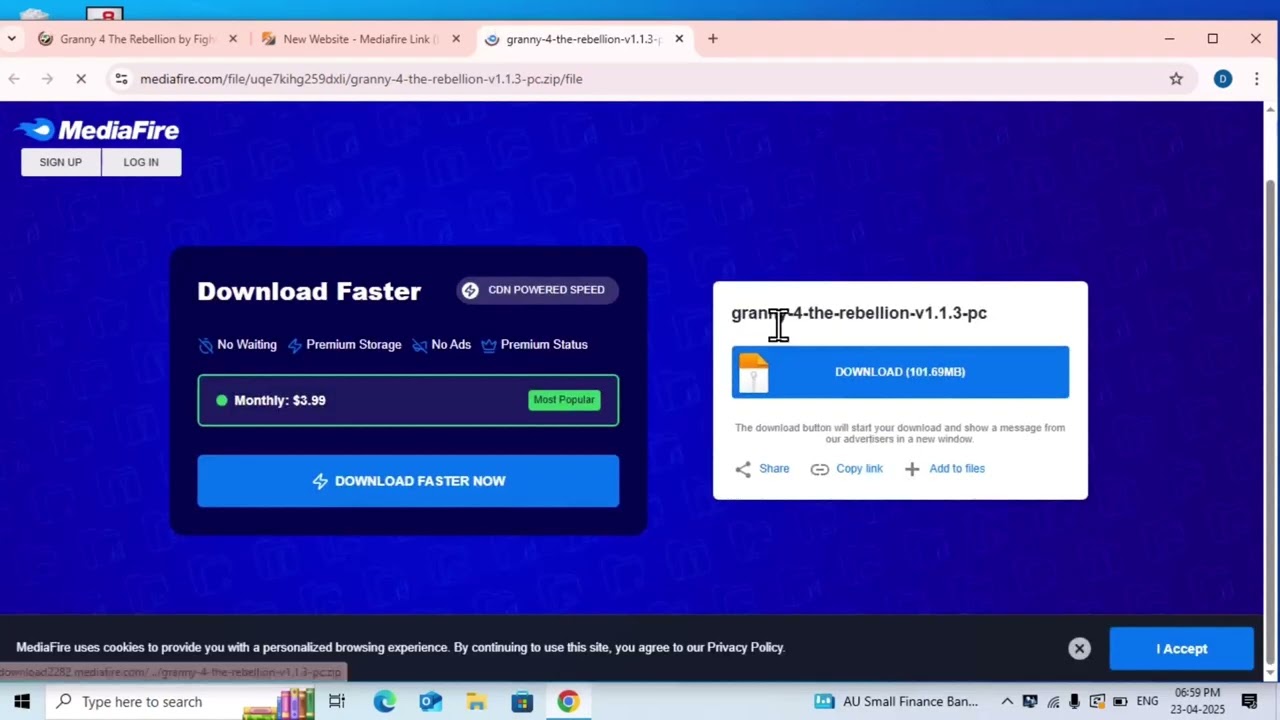Open Microsoft Store from taskbar
The width and height of the screenshot is (1280, 720).
click(522, 701)
